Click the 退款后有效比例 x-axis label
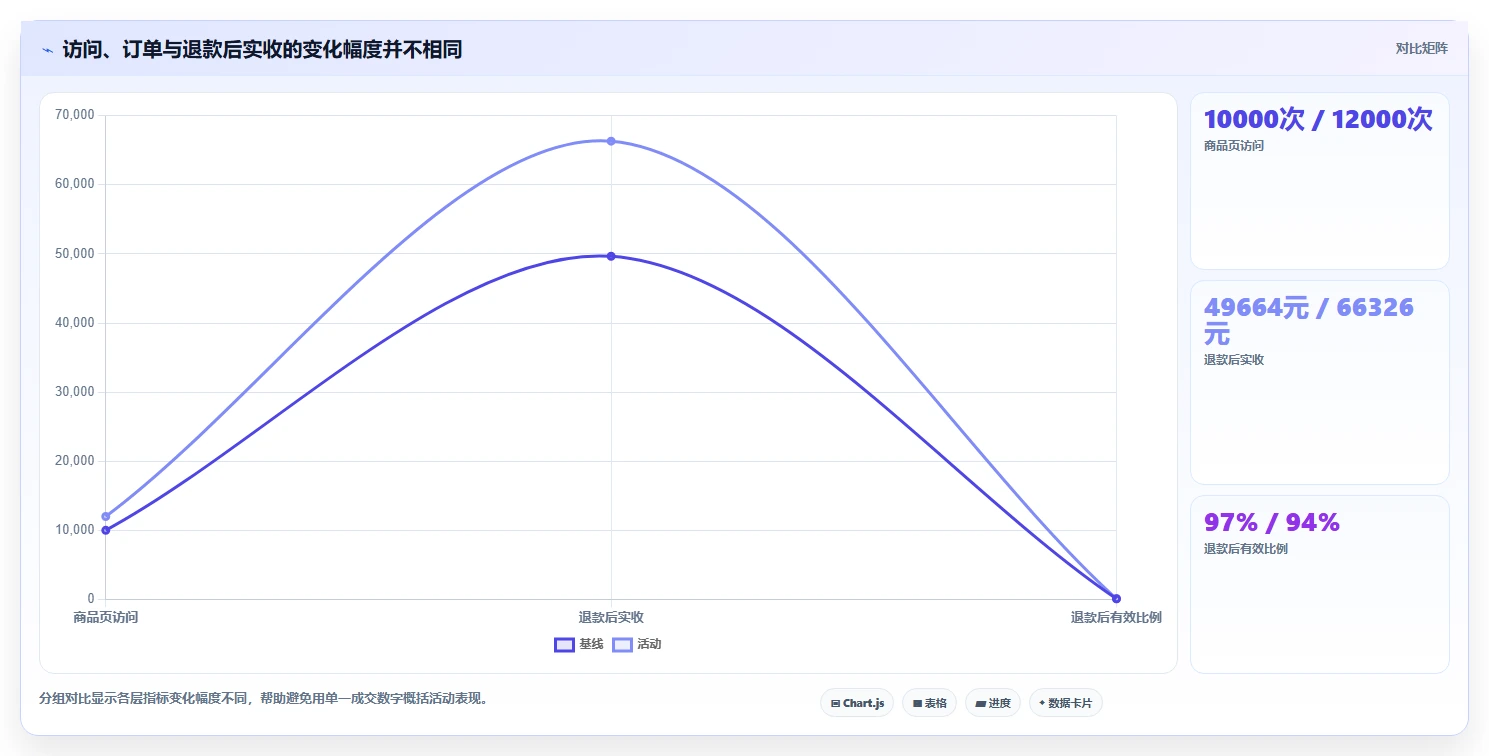 tap(1116, 617)
